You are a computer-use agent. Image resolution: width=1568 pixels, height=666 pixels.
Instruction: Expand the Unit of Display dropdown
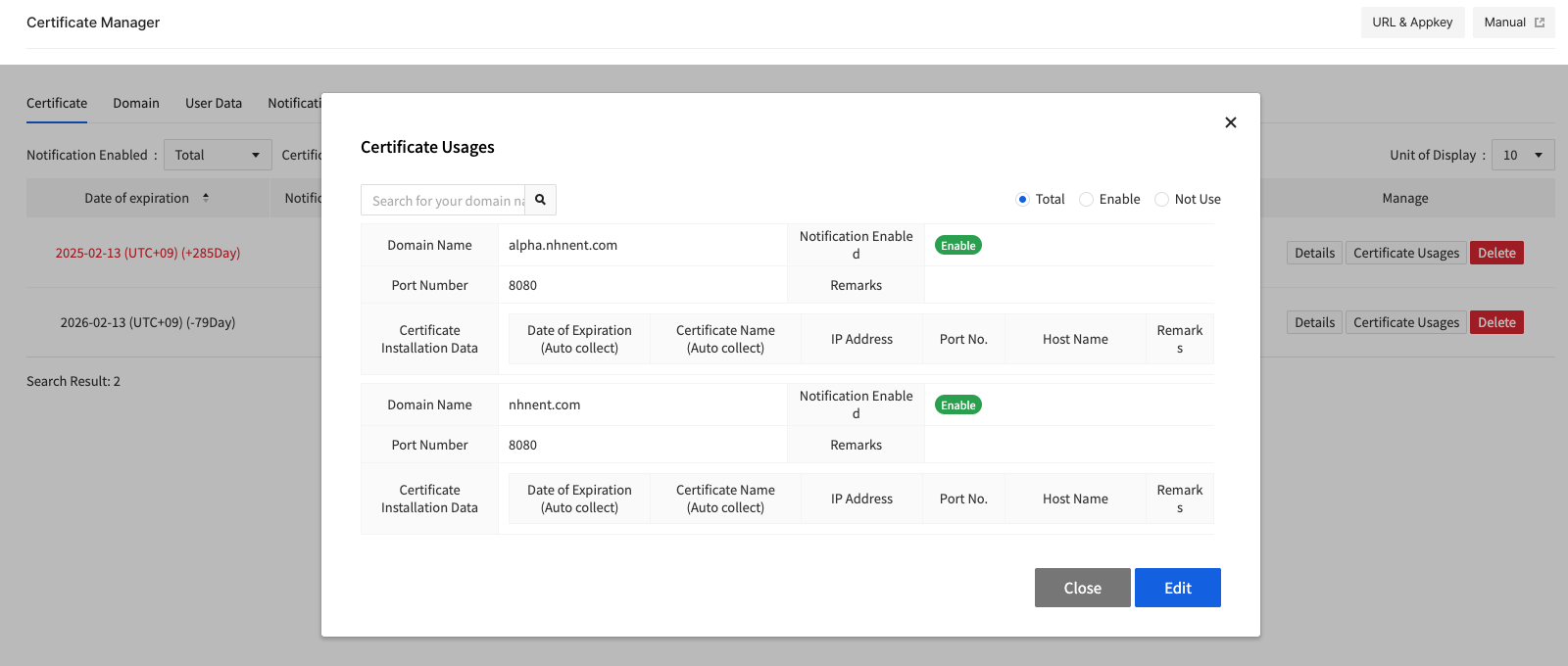click(x=1522, y=155)
